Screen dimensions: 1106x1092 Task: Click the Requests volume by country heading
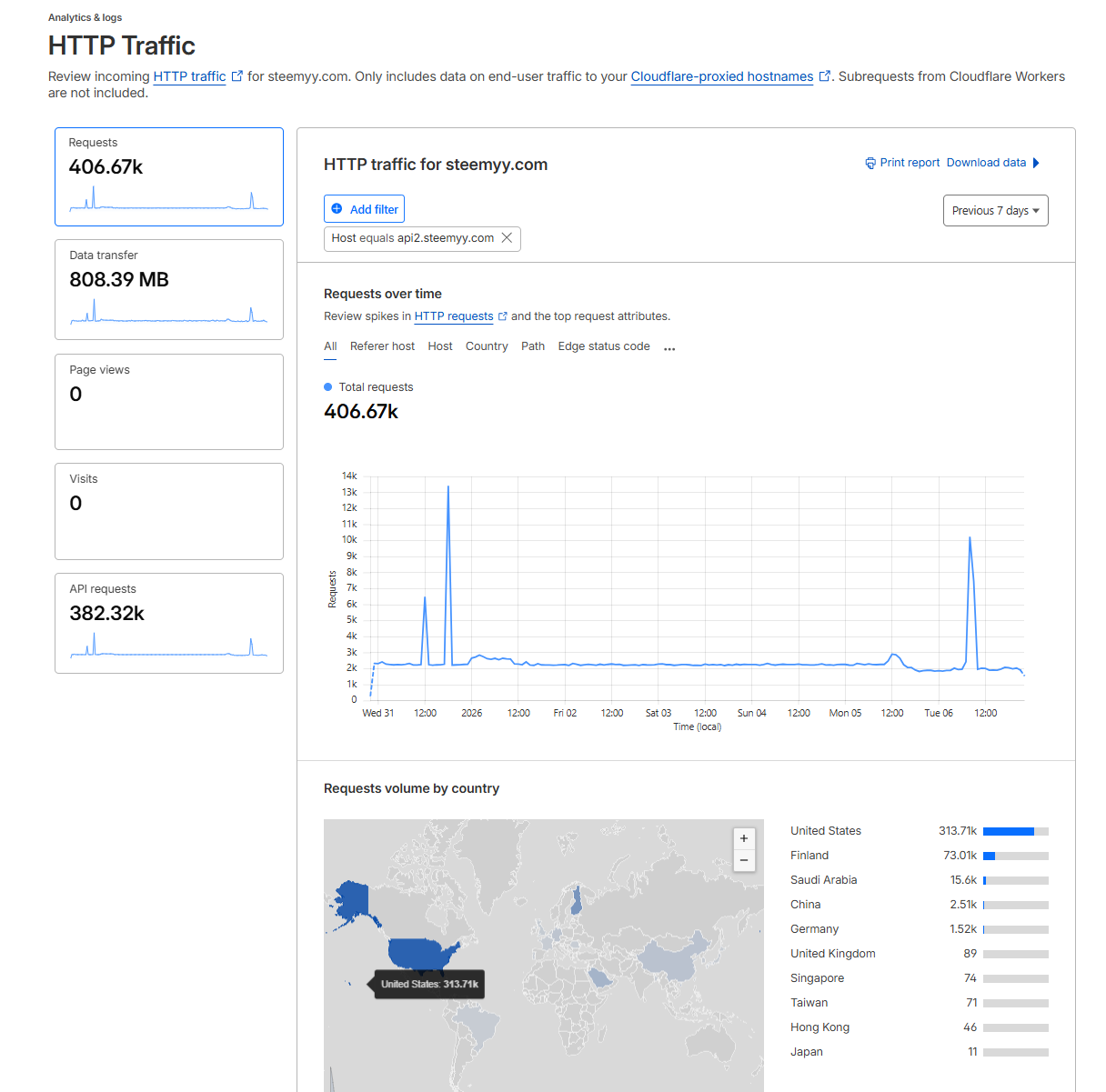pyautogui.click(x=411, y=788)
